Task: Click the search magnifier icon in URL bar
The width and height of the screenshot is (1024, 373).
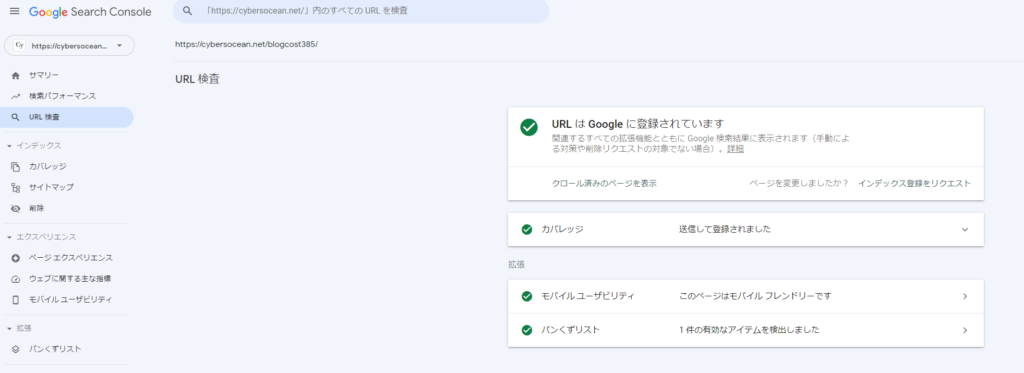Action: tap(188, 11)
